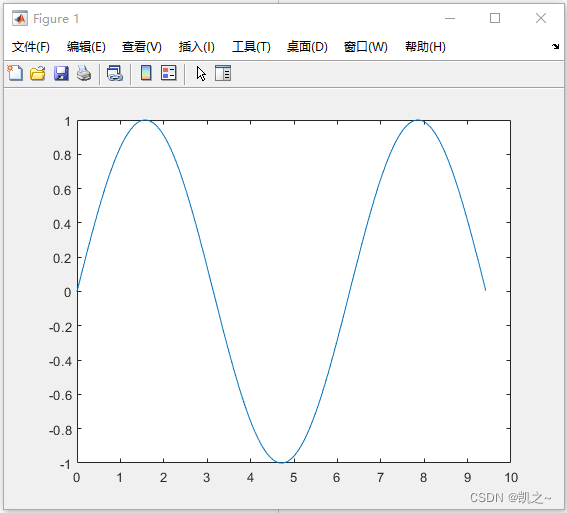The height and width of the screenshot is (513, 567).
Task: Open the 工具(T) menu
Action: point(251,47)
